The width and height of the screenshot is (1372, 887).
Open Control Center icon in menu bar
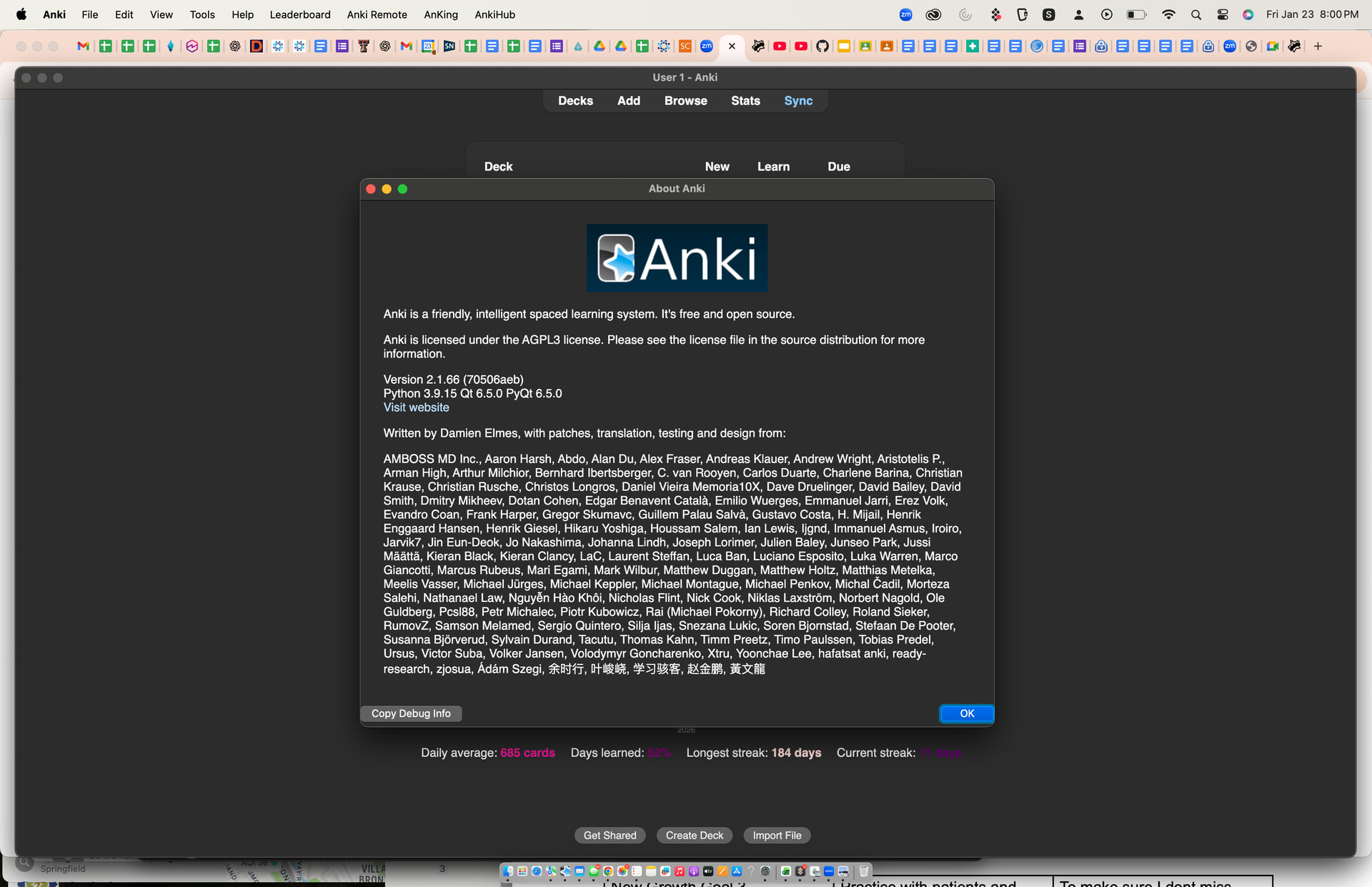tap(1223, 14)
